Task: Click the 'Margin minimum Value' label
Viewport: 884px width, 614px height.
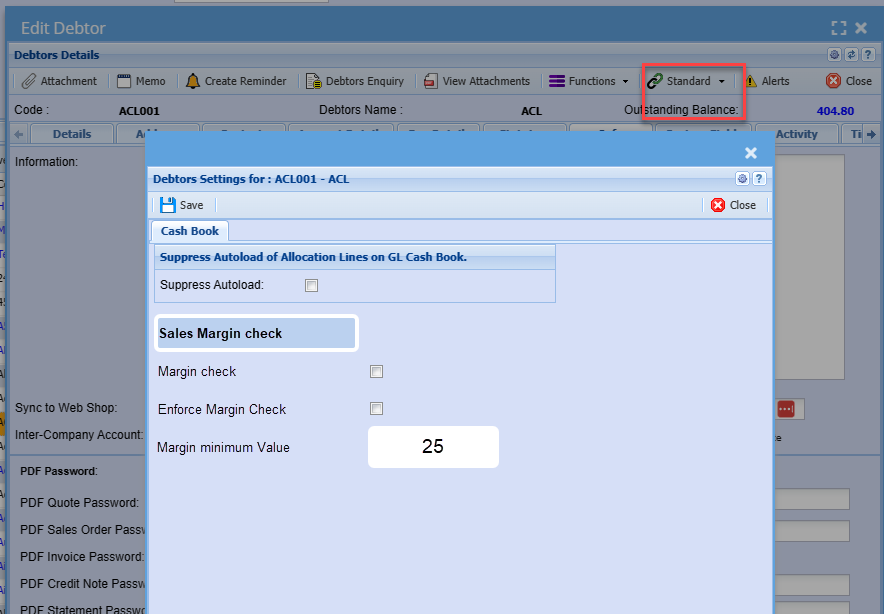Action: pos(223,448)
